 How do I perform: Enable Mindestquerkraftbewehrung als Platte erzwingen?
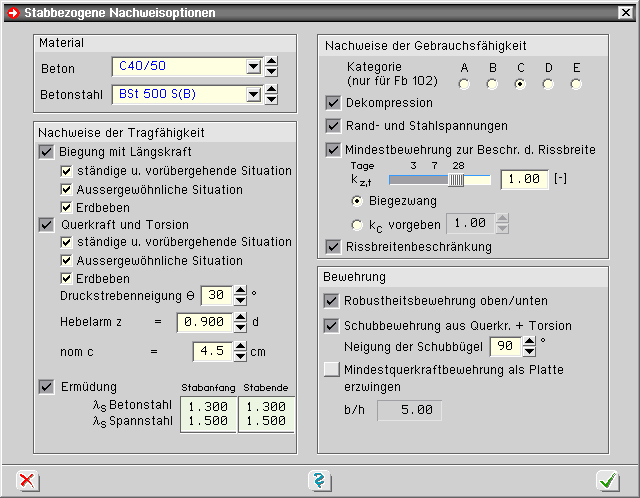[x=332, y=370]
